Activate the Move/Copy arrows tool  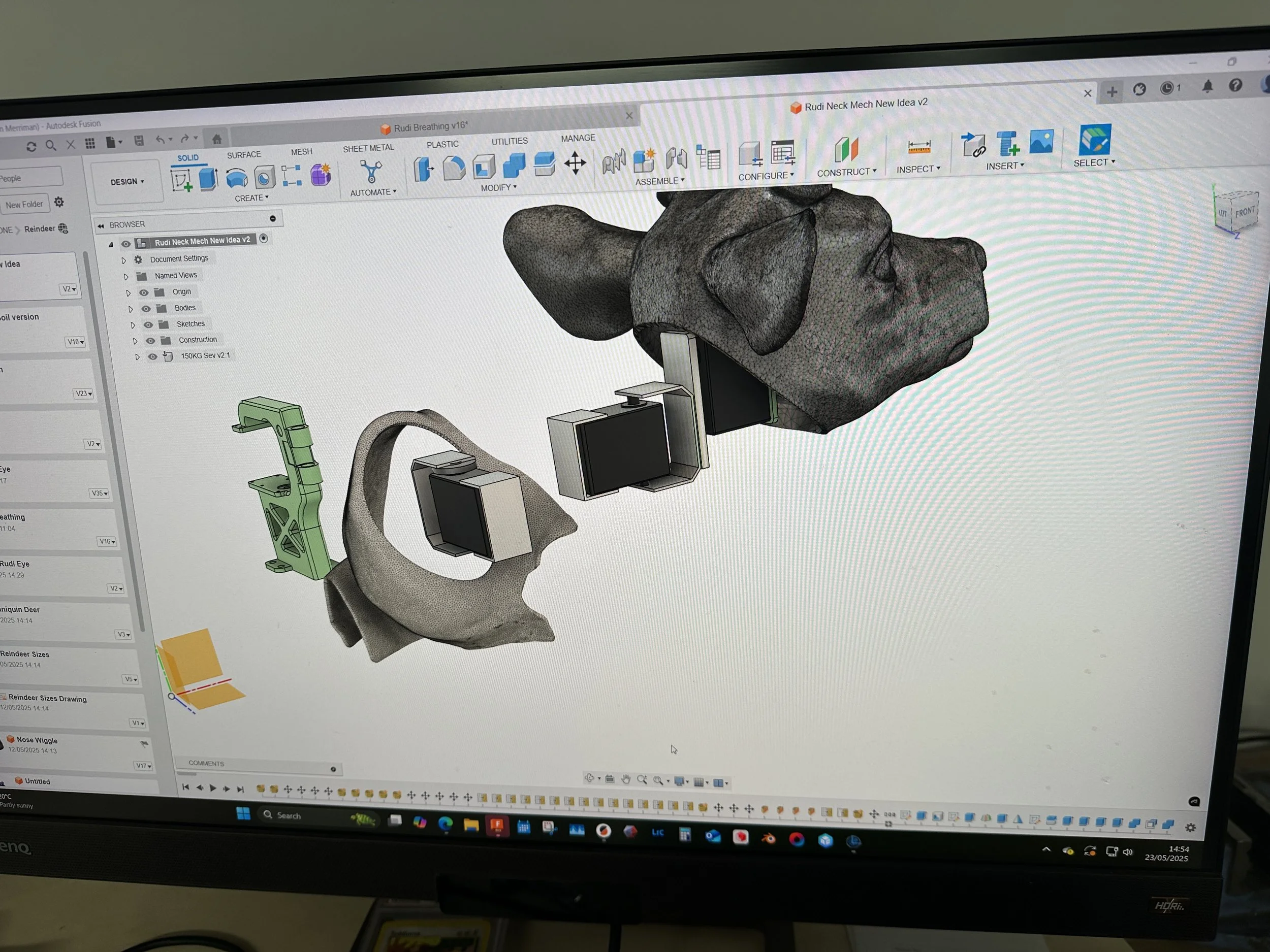(575, 163)
